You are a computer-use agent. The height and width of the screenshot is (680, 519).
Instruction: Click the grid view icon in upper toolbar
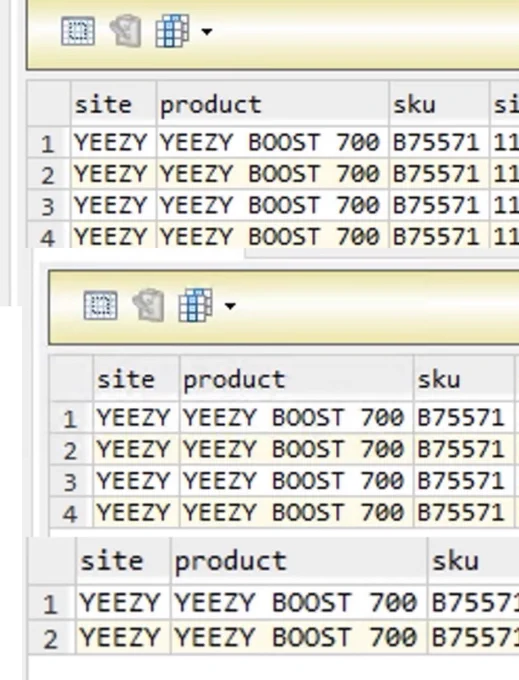pyautogui.click(x=78, y=31)
